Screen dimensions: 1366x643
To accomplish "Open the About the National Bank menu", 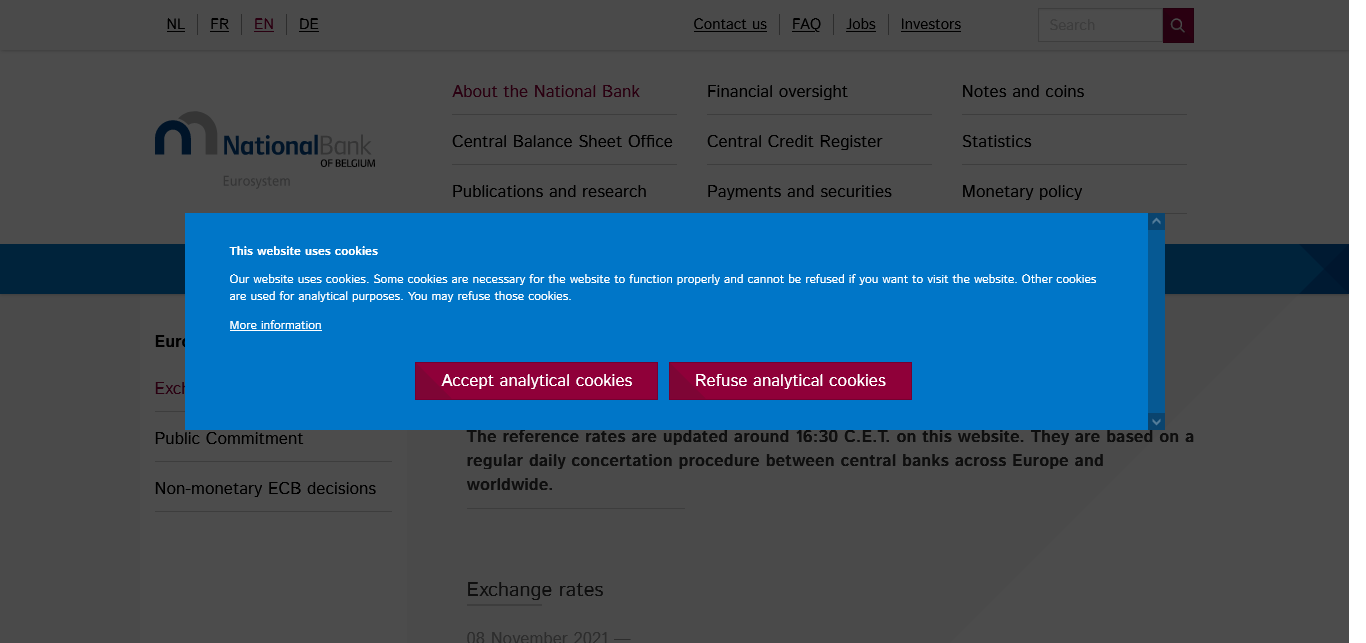I will [x=546, y=91].
